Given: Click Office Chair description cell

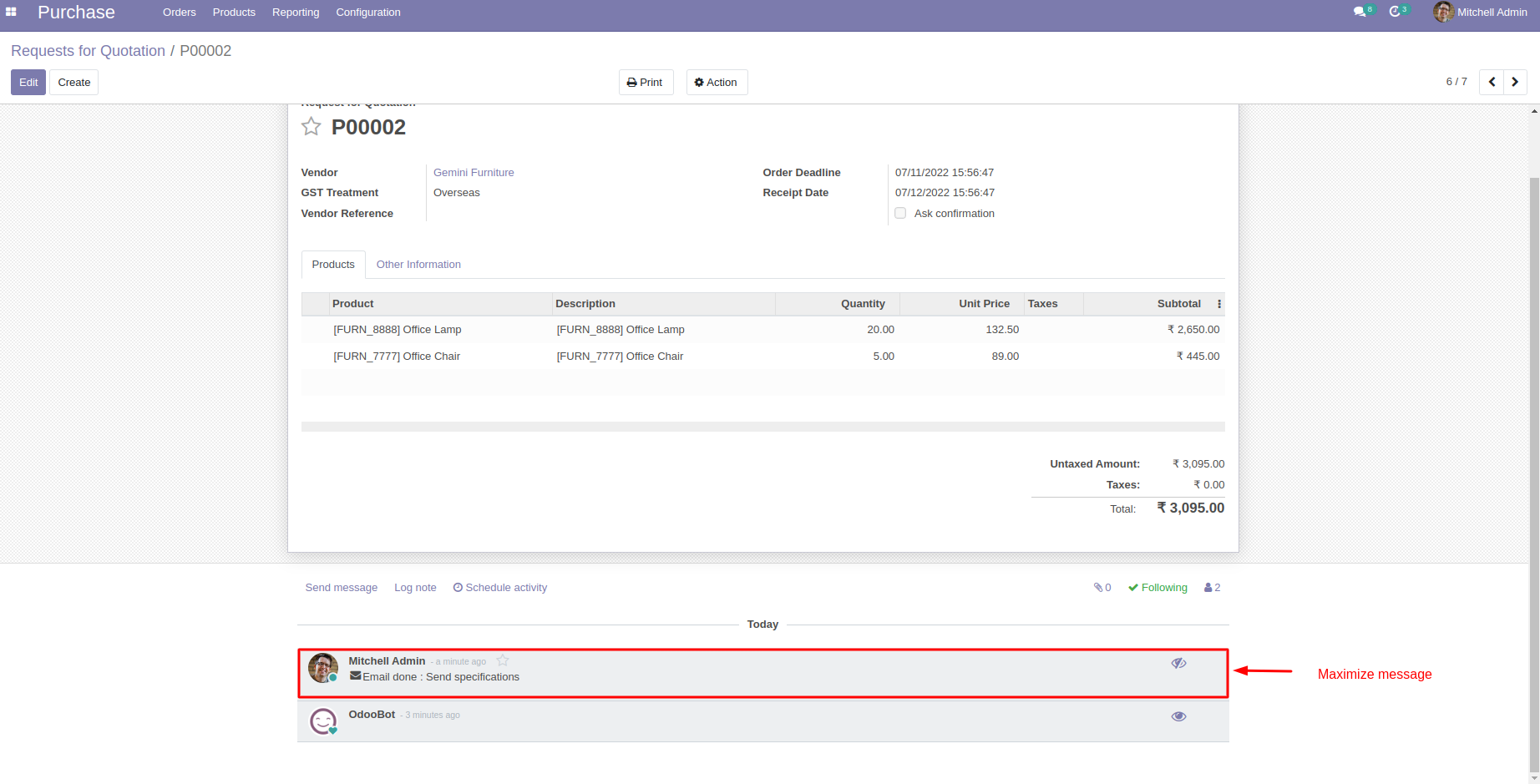Looking at the screenshot, I should click(x=620, y=357).
